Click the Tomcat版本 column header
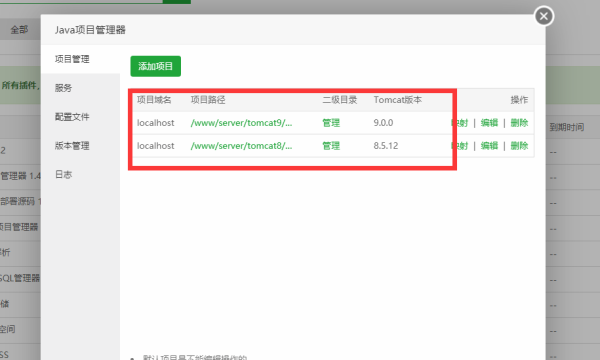Image resolution: width=600 pixels, height=360 pixels. pyautogui.click(x=398, y=100)
